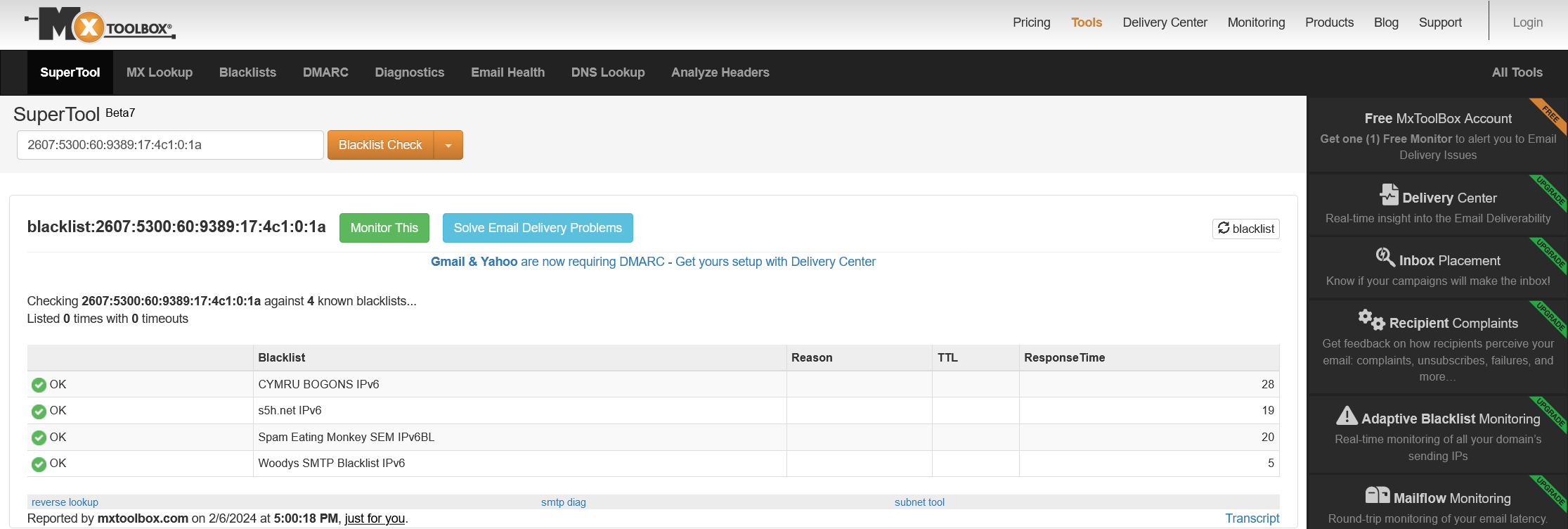
Task: Click the Inbox Placement magnifier icon
Action: [1385, 257]
